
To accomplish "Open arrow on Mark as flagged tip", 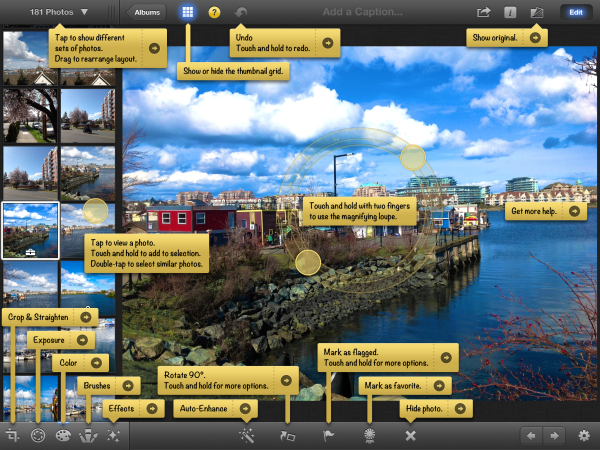I will pos(446,357).
